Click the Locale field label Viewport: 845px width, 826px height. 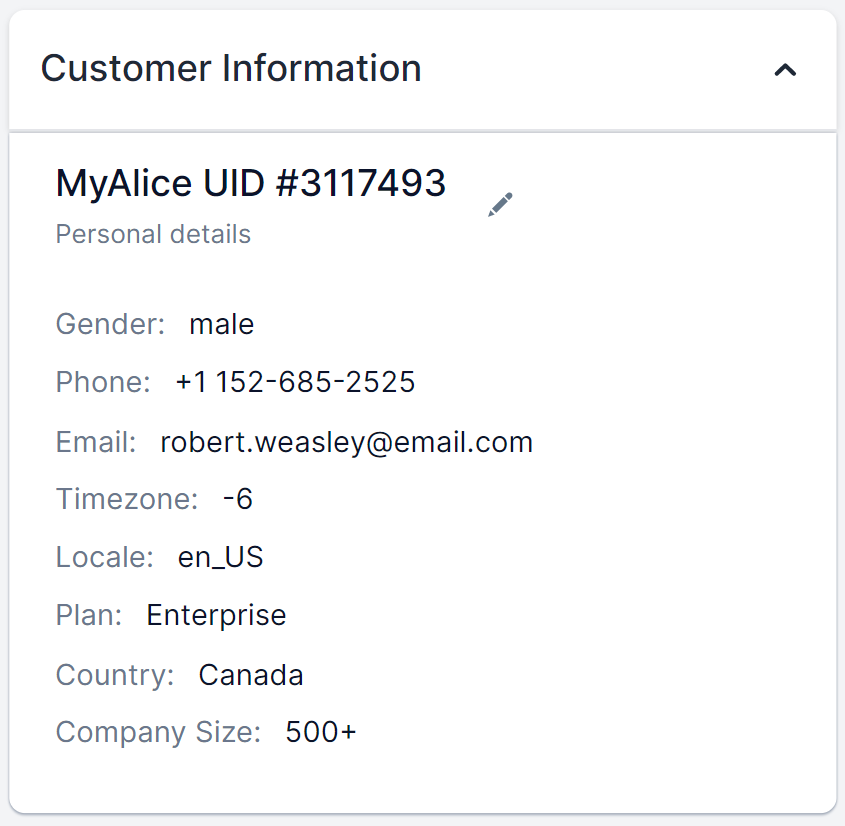(105, 557)
